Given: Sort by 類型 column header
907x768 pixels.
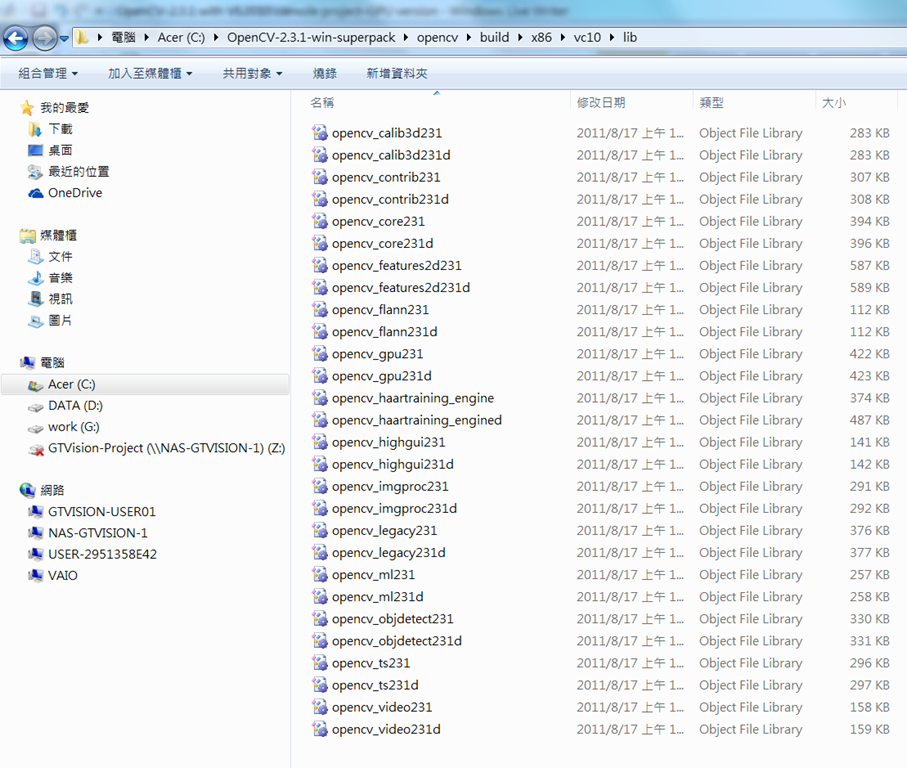Looking at the screenshot, I should [711, 103].
